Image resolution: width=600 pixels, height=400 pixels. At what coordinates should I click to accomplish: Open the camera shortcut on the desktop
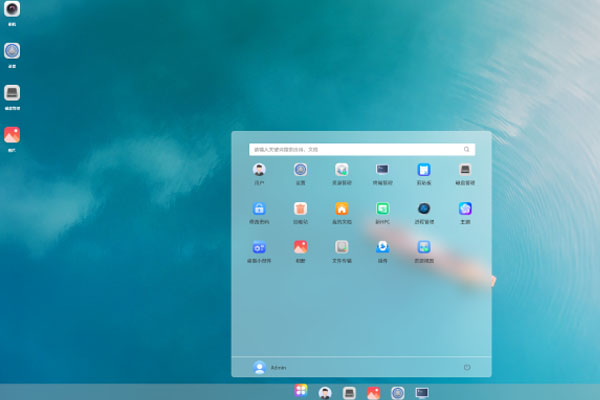(12, 9)
